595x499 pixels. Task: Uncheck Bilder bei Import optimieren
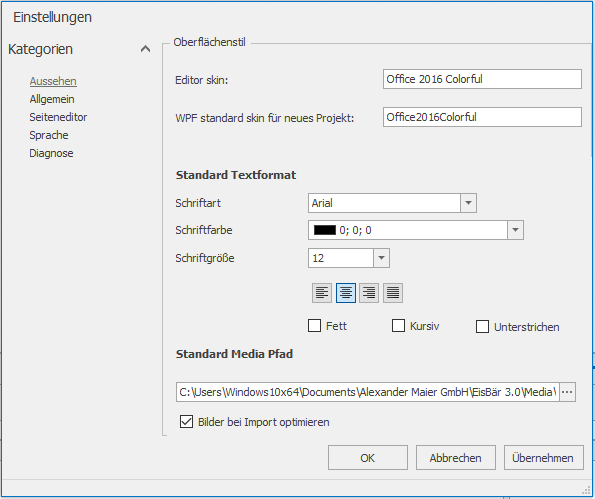[x=186, y=422]
